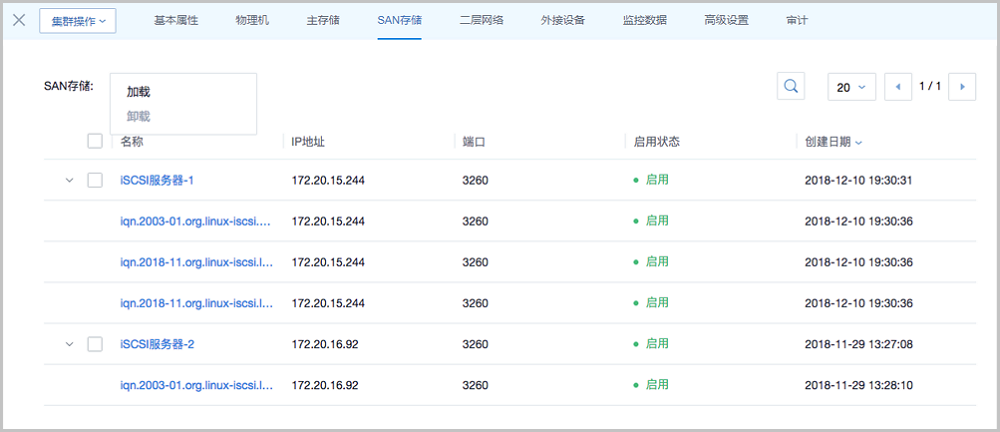Go to the previous page arrow

tap(897, 87)
